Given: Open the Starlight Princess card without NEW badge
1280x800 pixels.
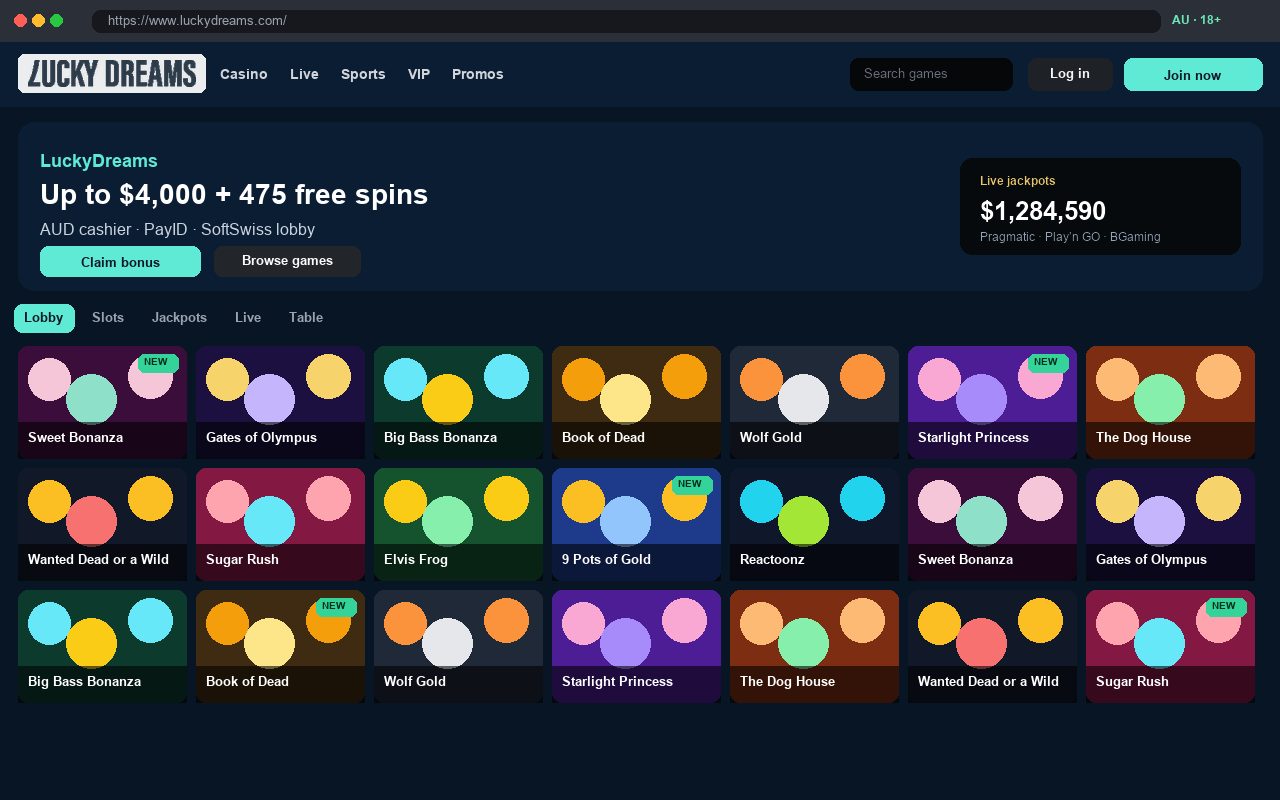Looking at the screenshot, I should tap(636, 646).
